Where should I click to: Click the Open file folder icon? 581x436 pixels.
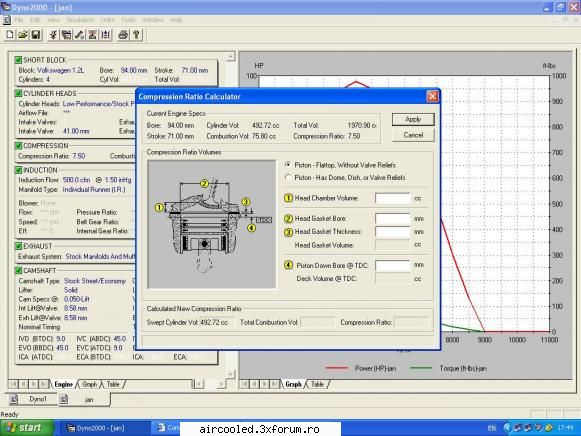23,35
